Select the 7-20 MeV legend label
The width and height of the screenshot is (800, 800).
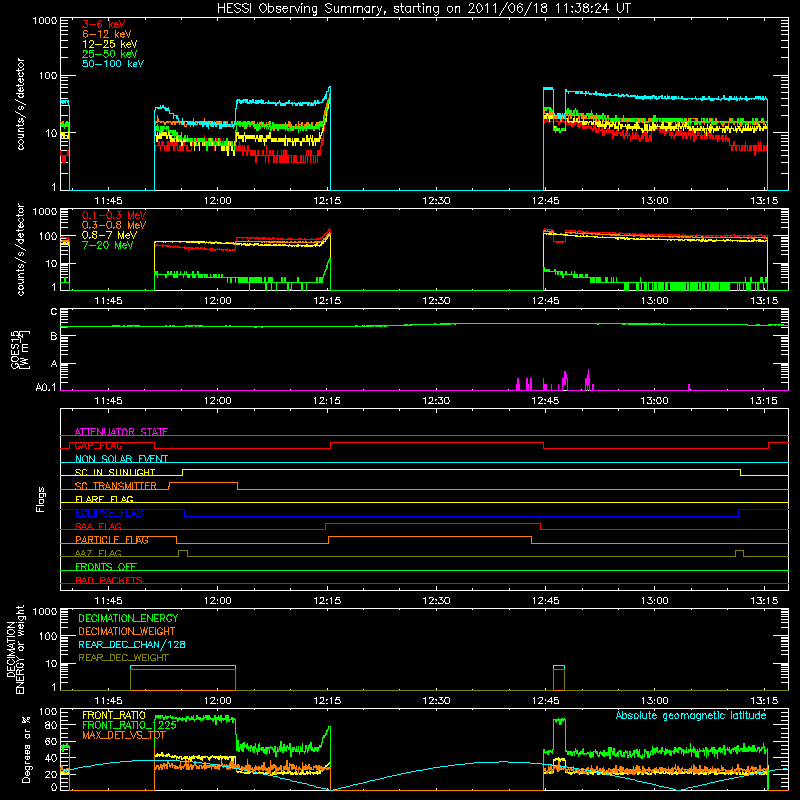point(107,245)
